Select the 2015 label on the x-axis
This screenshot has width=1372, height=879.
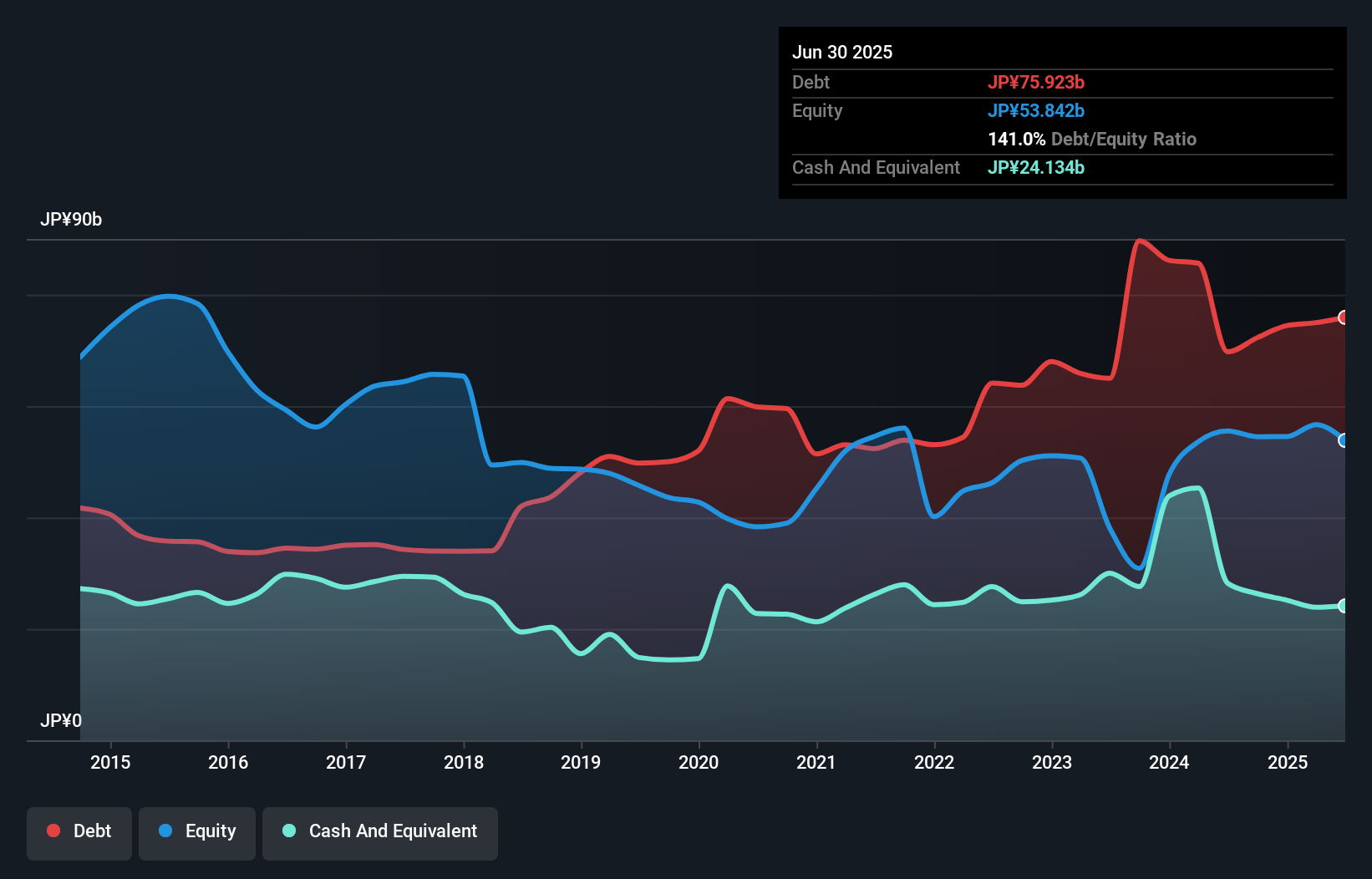pyautogui.click(x=110, y=762)
